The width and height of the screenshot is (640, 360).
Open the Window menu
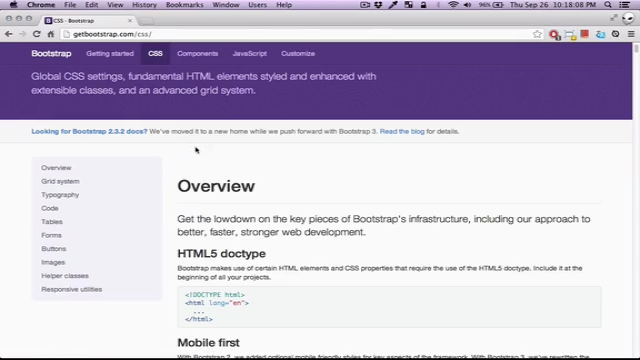(226, 5)
